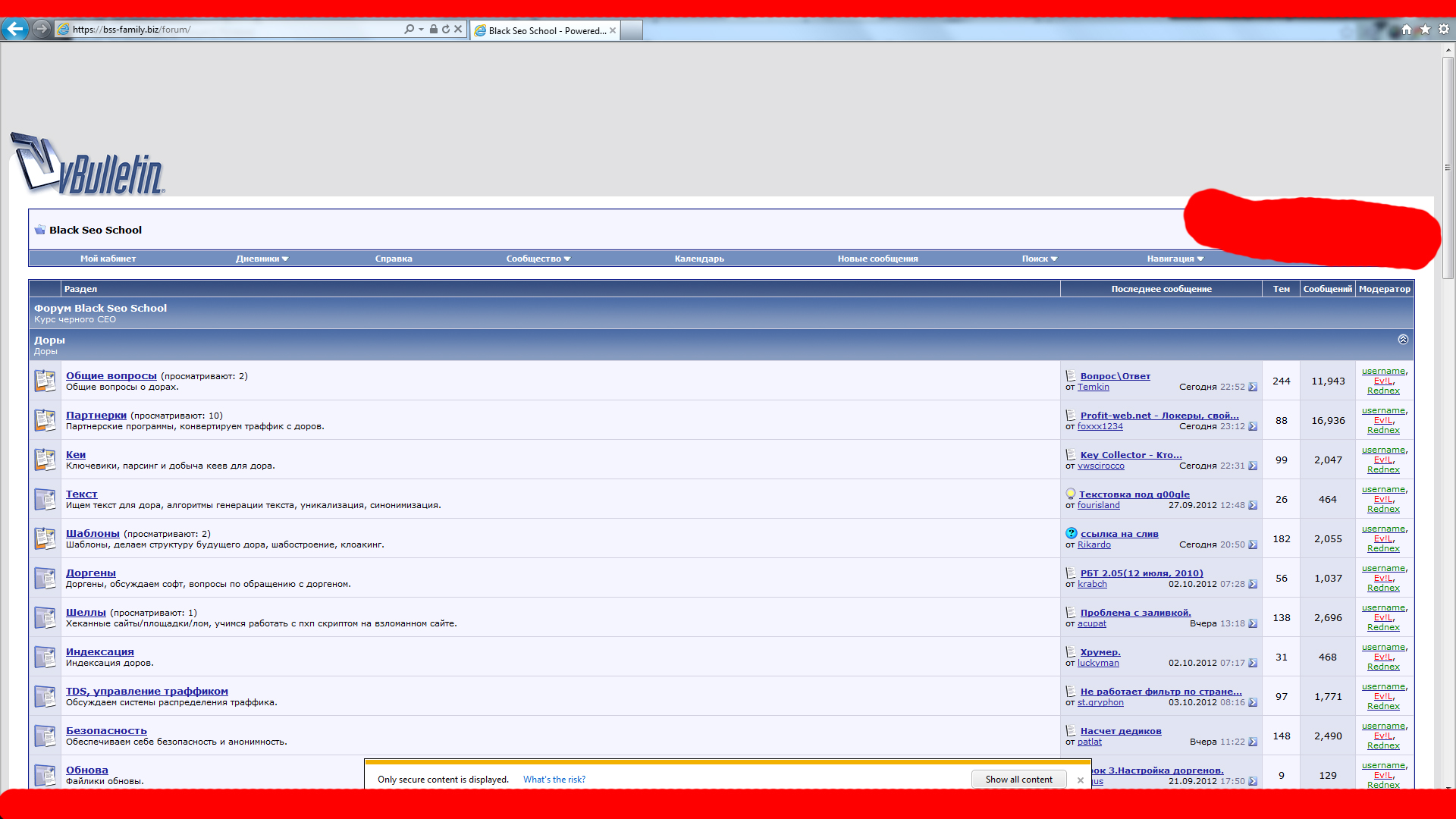Open Форум Black Seo School header link
This screenshot has width=1456, height=819.
100,308
